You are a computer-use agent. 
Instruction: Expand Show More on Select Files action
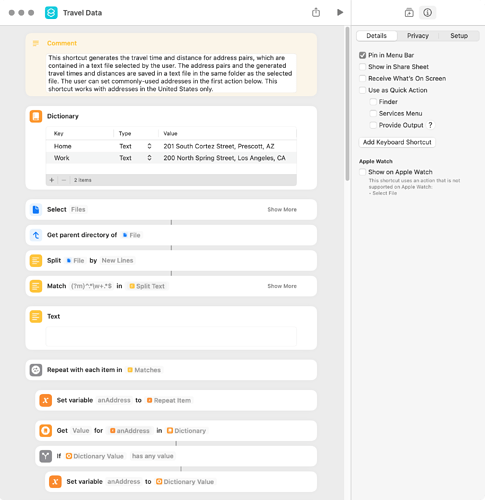click(x=282, y=210)
